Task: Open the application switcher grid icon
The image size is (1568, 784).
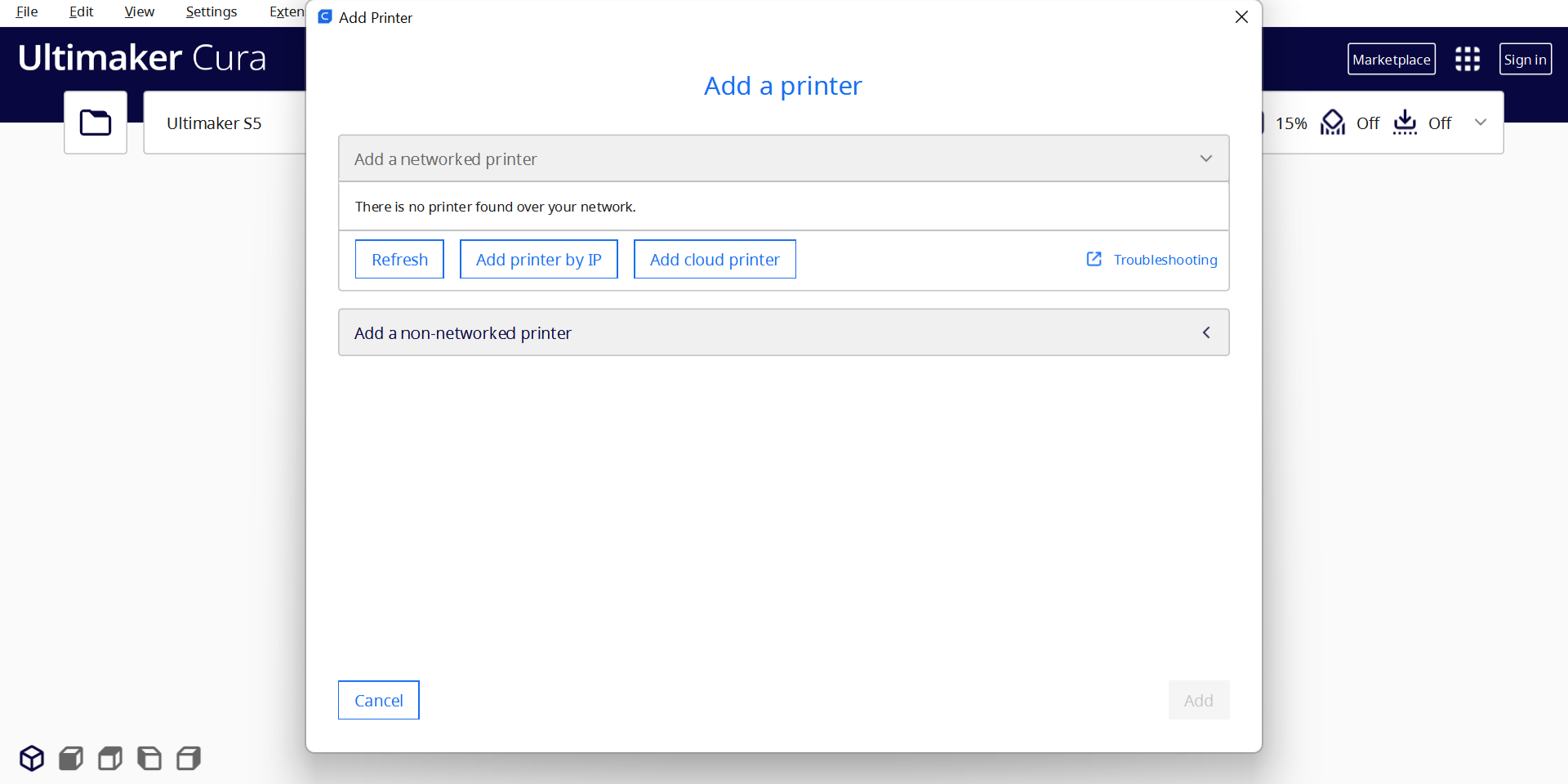Action: point(1467,59)
